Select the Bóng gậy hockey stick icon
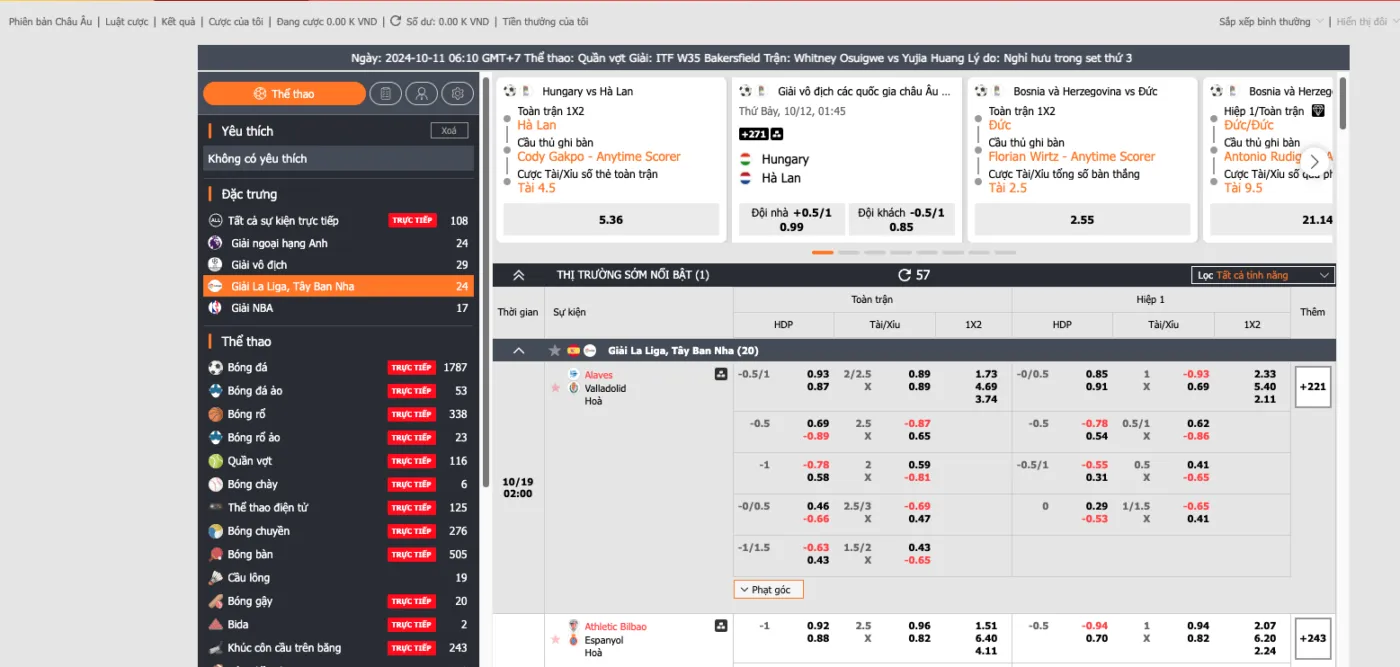The height and width of the screenshot is (667, 1400). (x=215, y=601)
